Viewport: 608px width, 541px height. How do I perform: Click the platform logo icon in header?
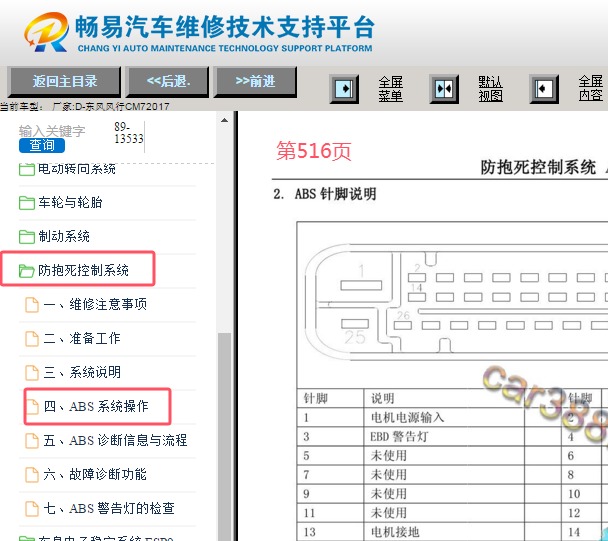(x=47, y=32)
